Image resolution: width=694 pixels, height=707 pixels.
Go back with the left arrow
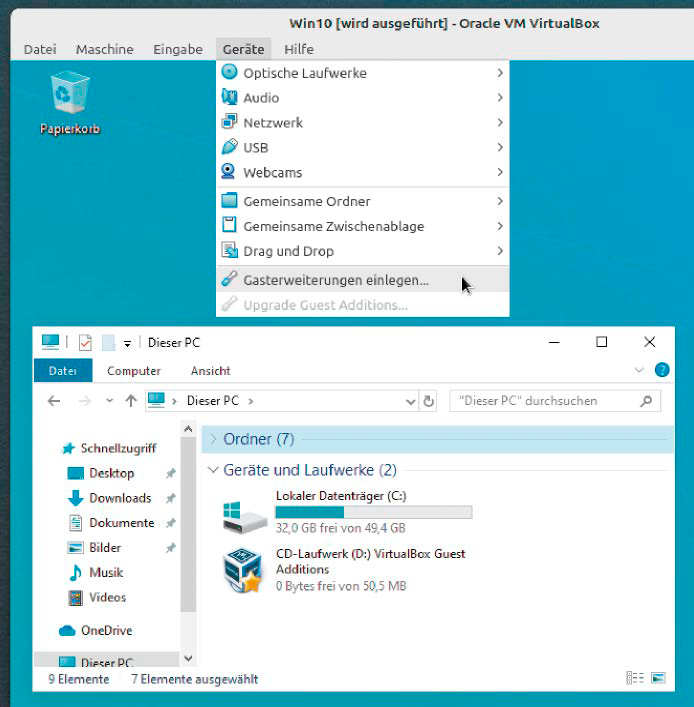pos(54,400)
